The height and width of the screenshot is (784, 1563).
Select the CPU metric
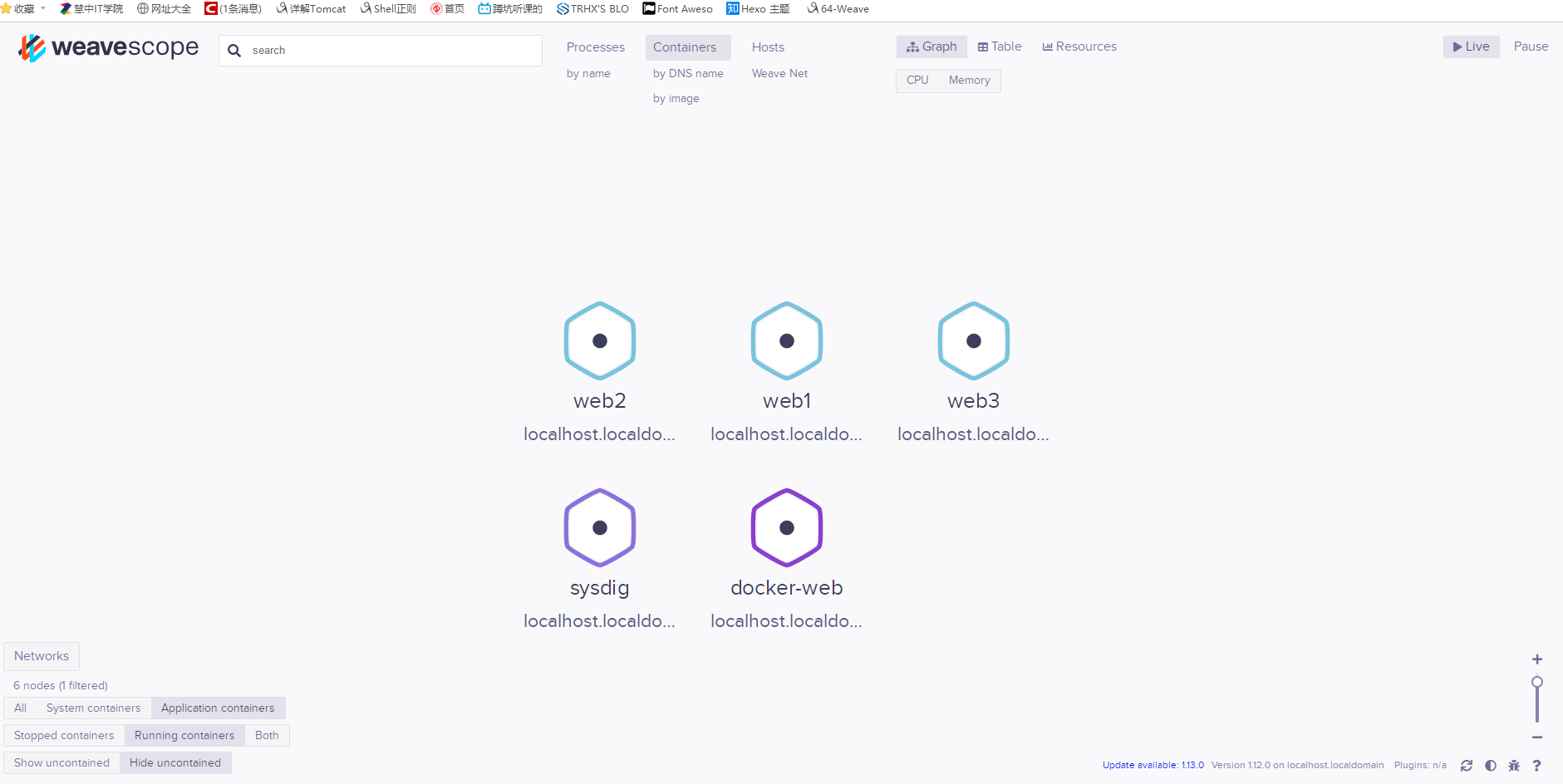(917, 81)
